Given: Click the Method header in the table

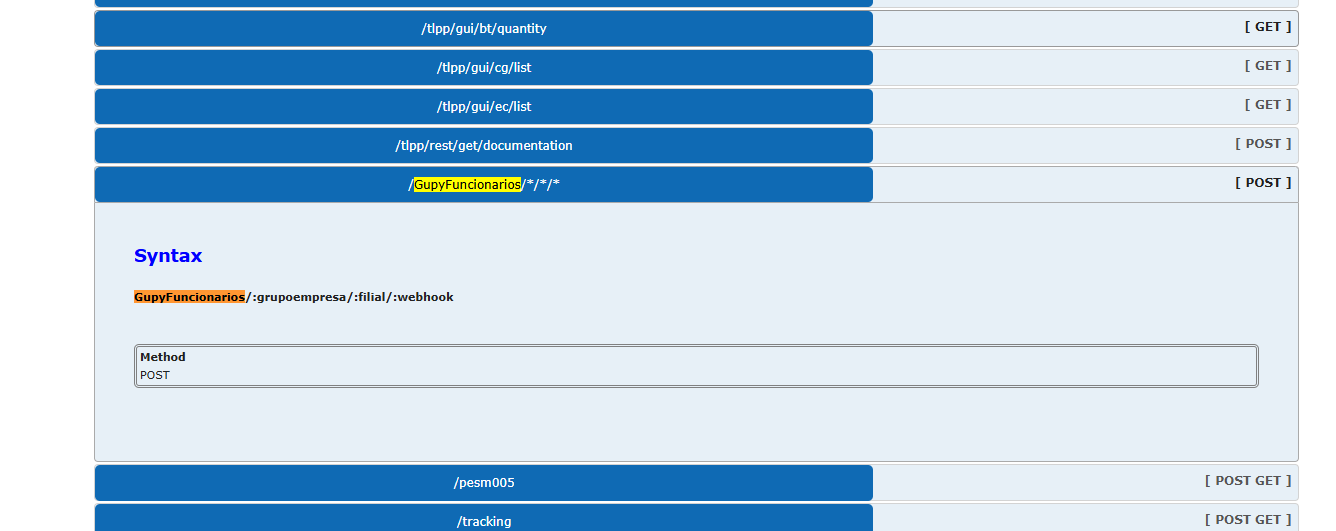Looking at the screenshot, I should click(163, 357).
